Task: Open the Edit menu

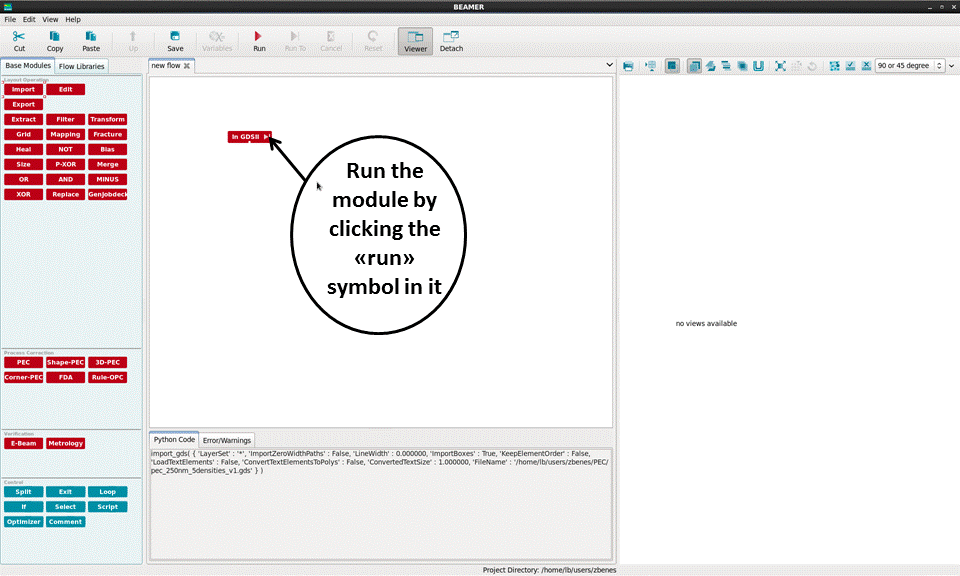Action: pos(29,19)
